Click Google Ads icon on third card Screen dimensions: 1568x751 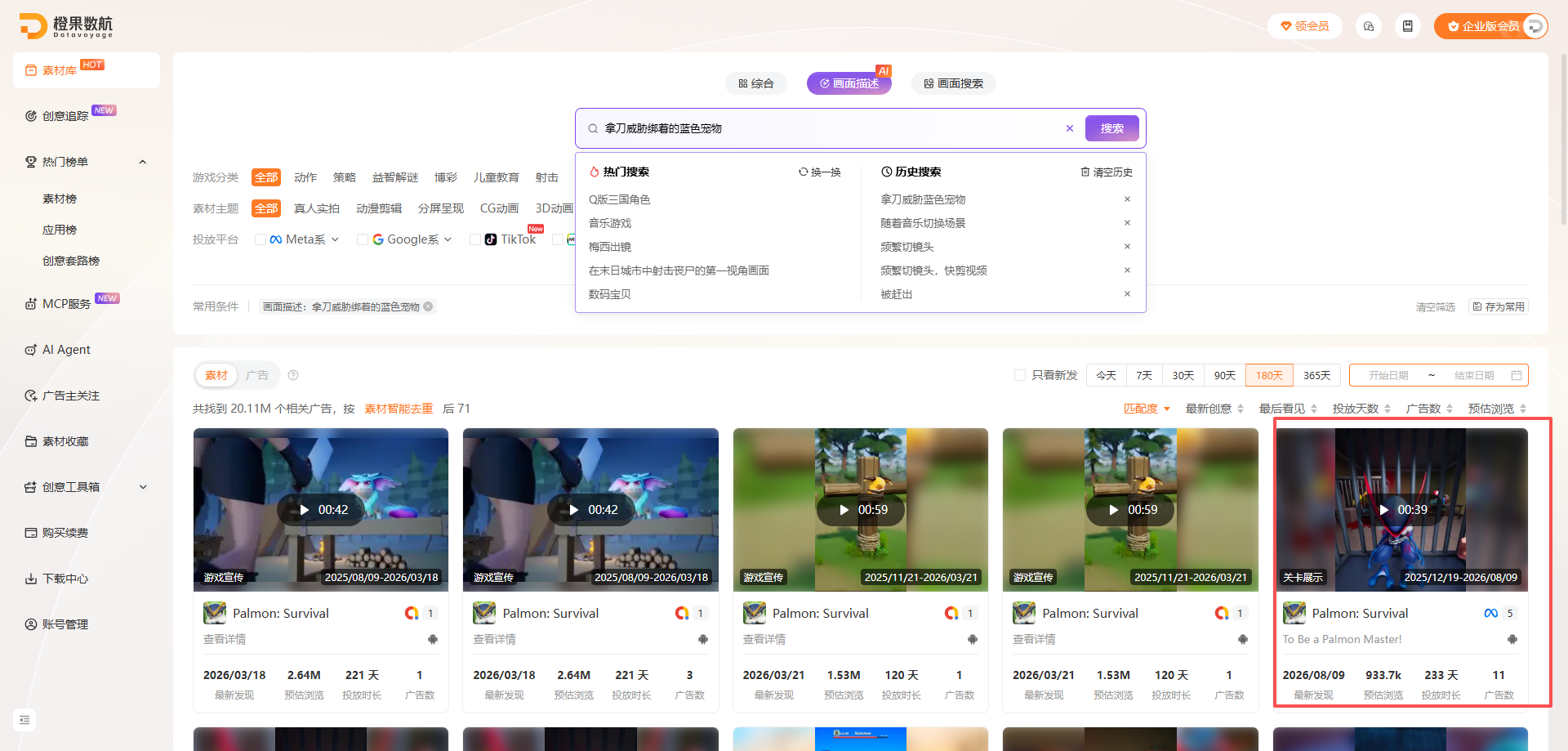click(951, 613)
